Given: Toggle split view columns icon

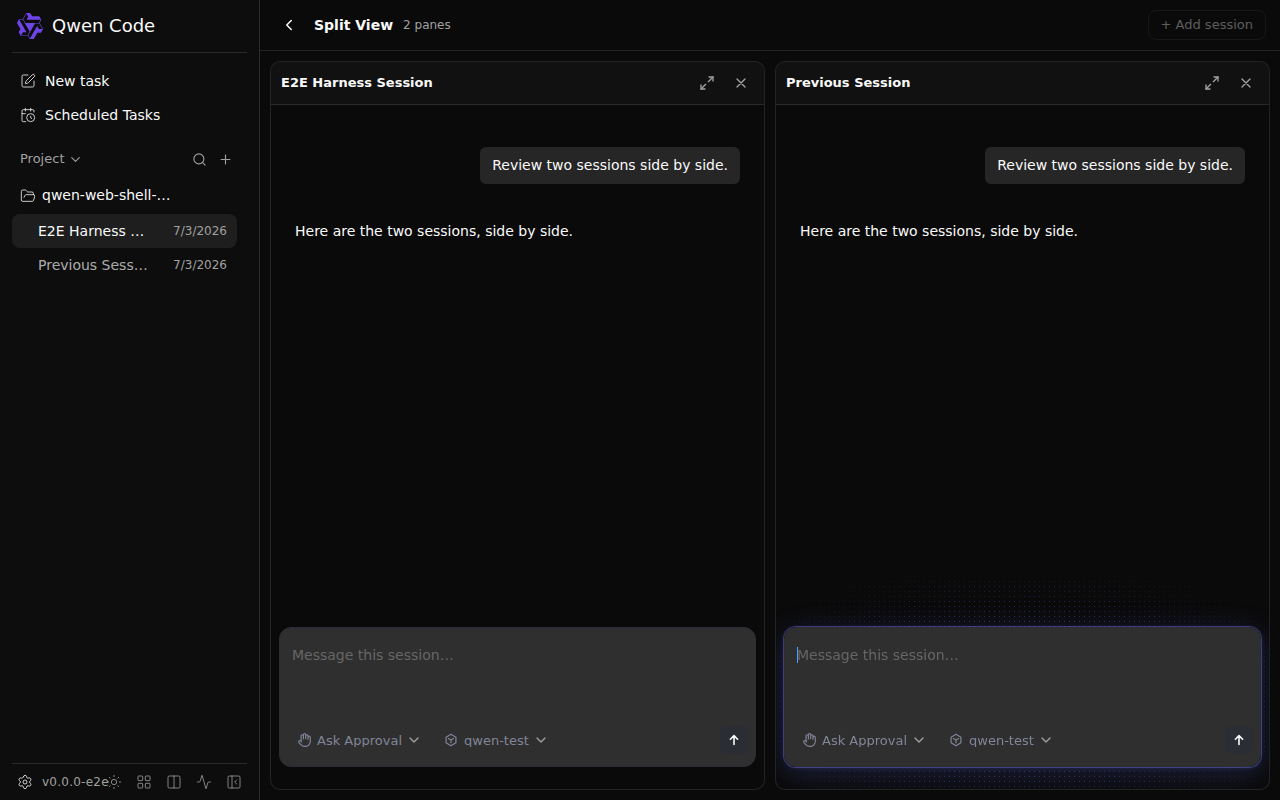Looking at the screenshot, I should tap(174, 782).
